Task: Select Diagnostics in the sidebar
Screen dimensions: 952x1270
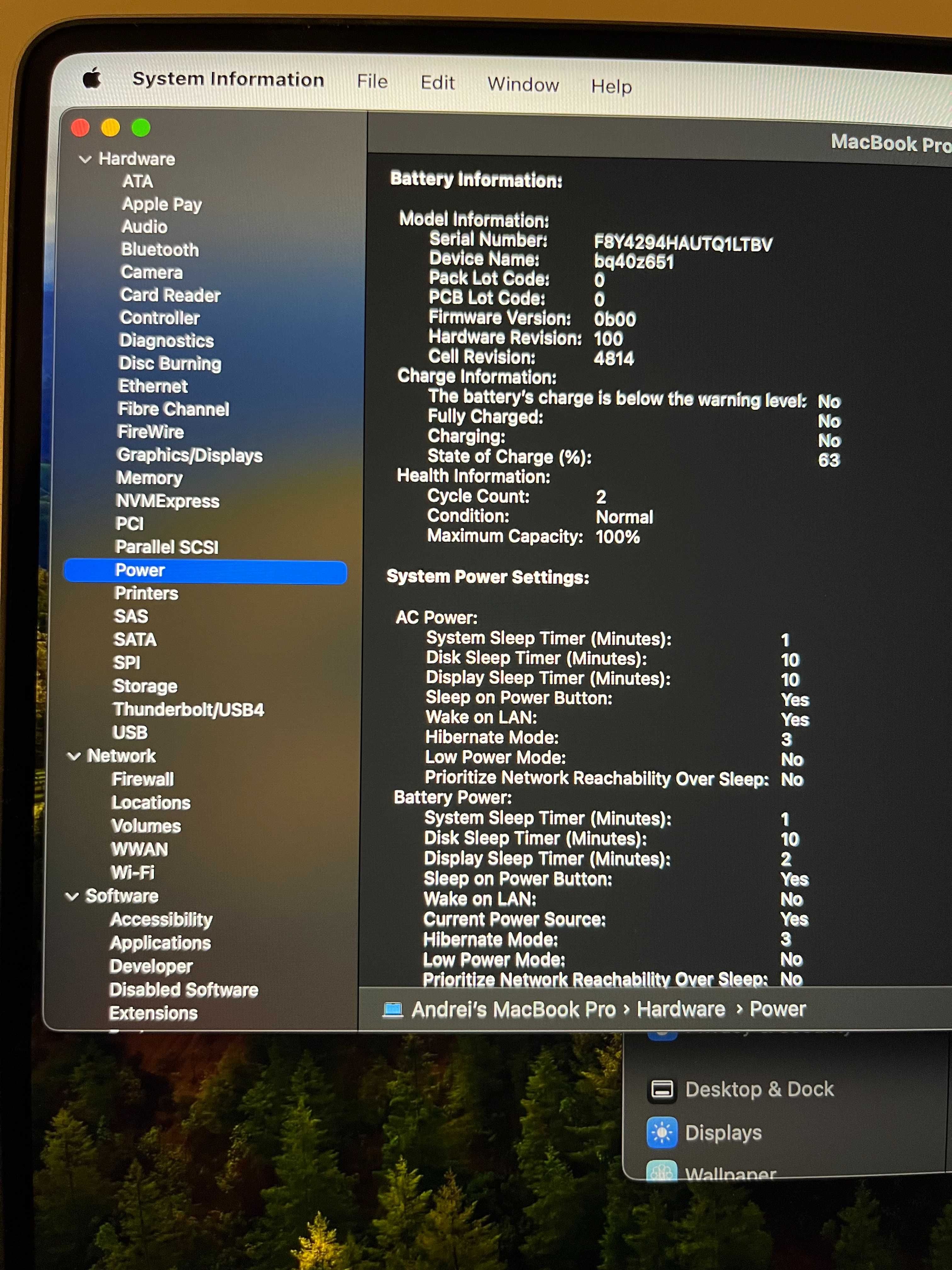Action: pos(167,340)
